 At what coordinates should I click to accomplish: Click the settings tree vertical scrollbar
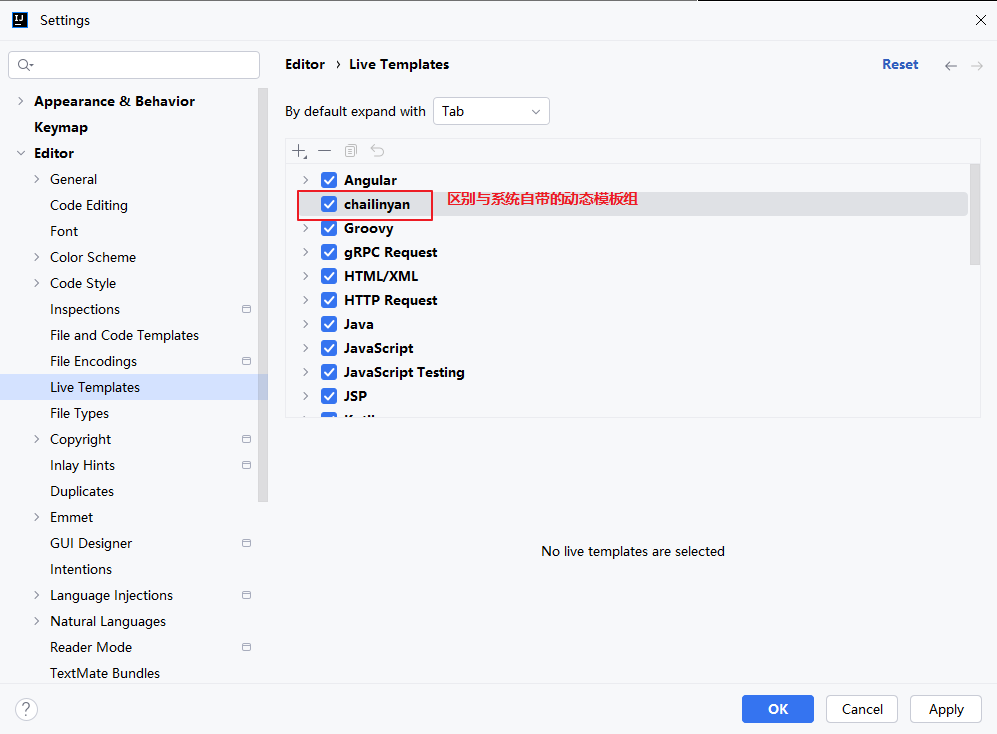pos(263,295)
